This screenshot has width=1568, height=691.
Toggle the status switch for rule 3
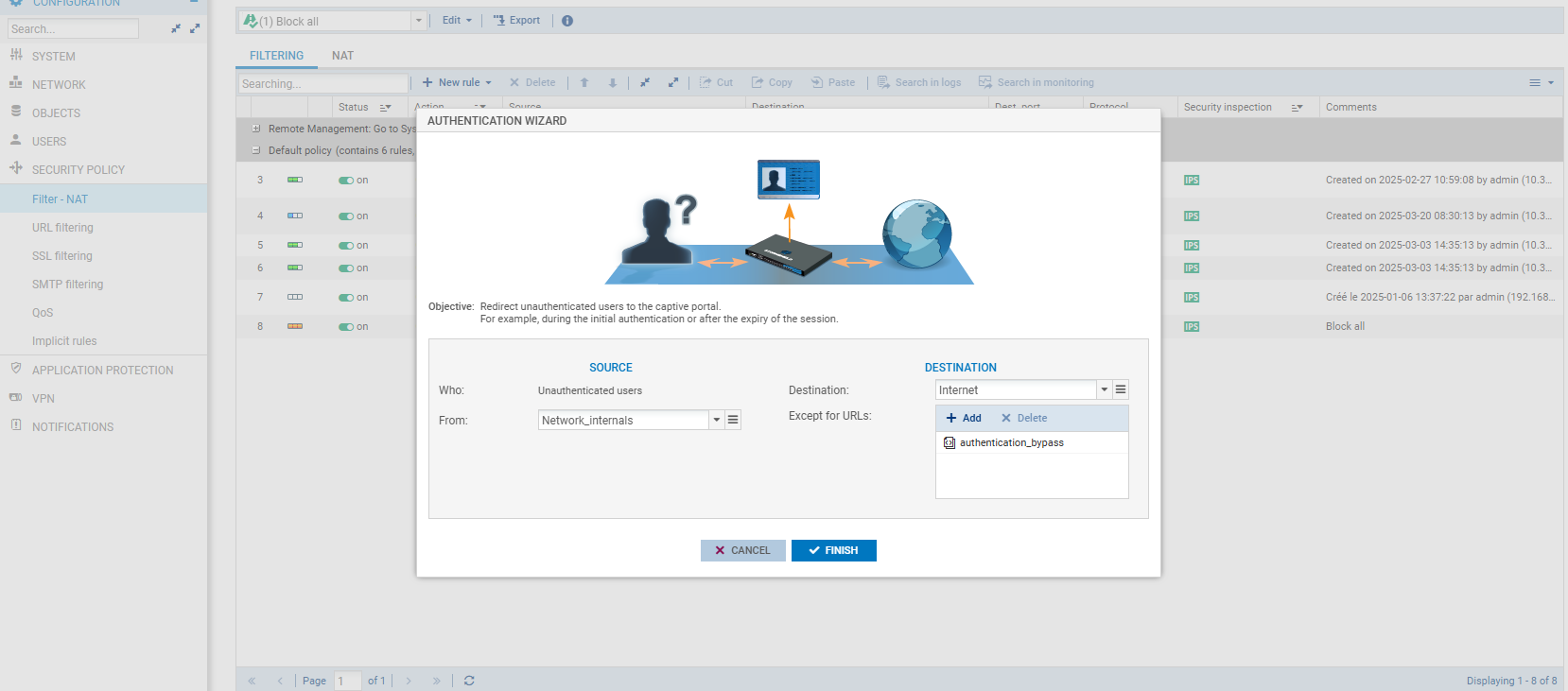tap(346, 181)
